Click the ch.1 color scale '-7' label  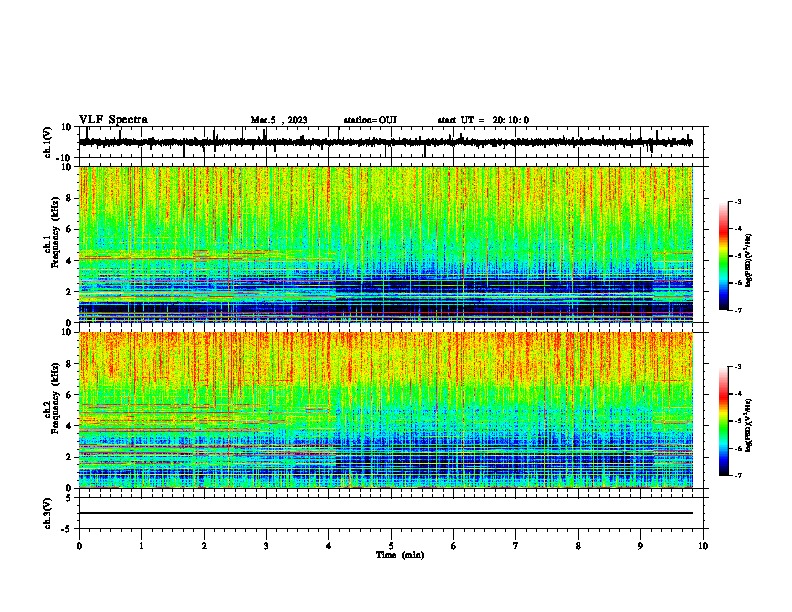[737, 310]
